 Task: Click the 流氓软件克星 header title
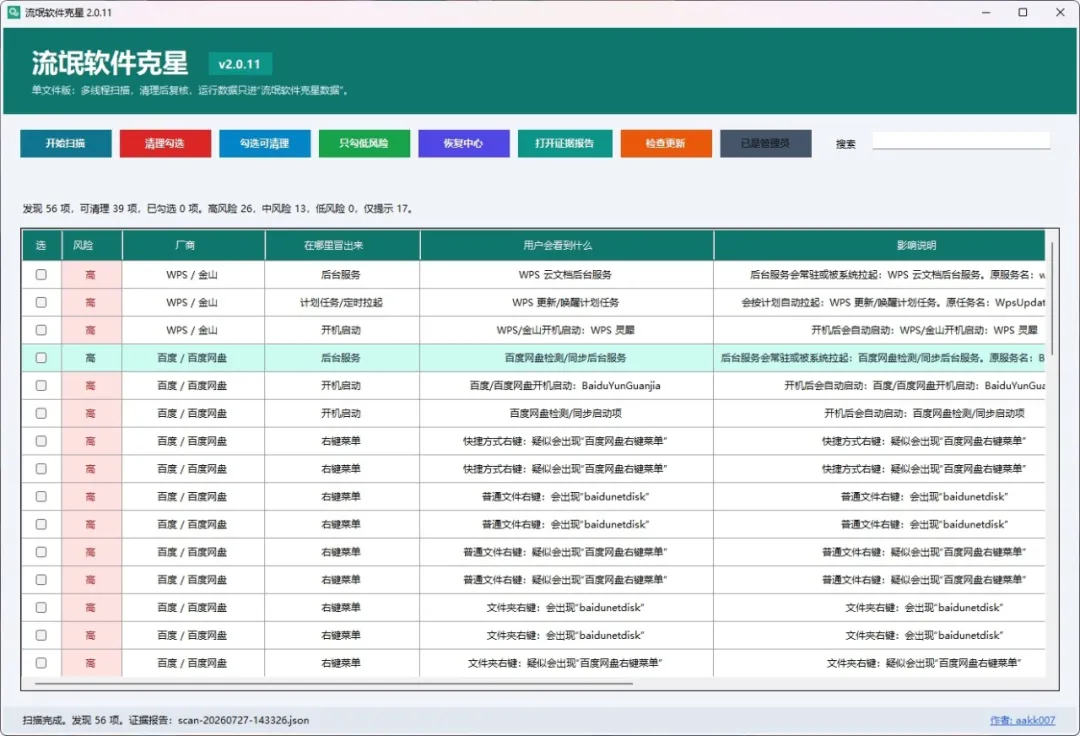(x=110, y=63)
